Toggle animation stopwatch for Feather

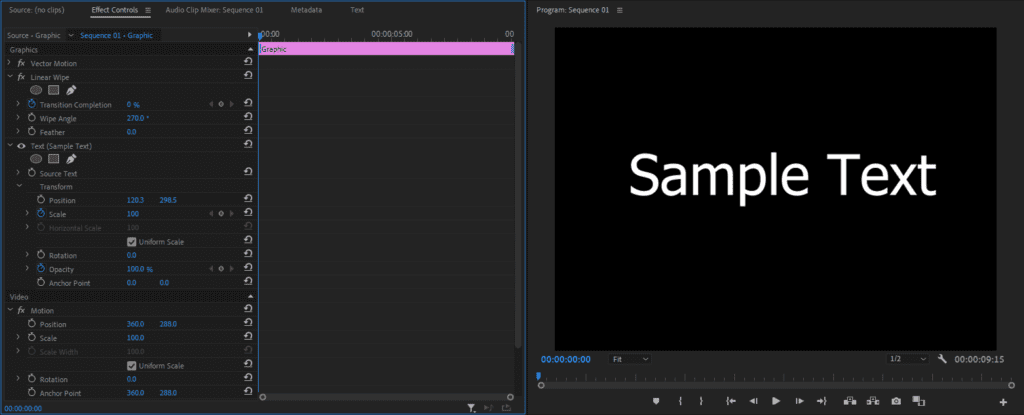31,132
